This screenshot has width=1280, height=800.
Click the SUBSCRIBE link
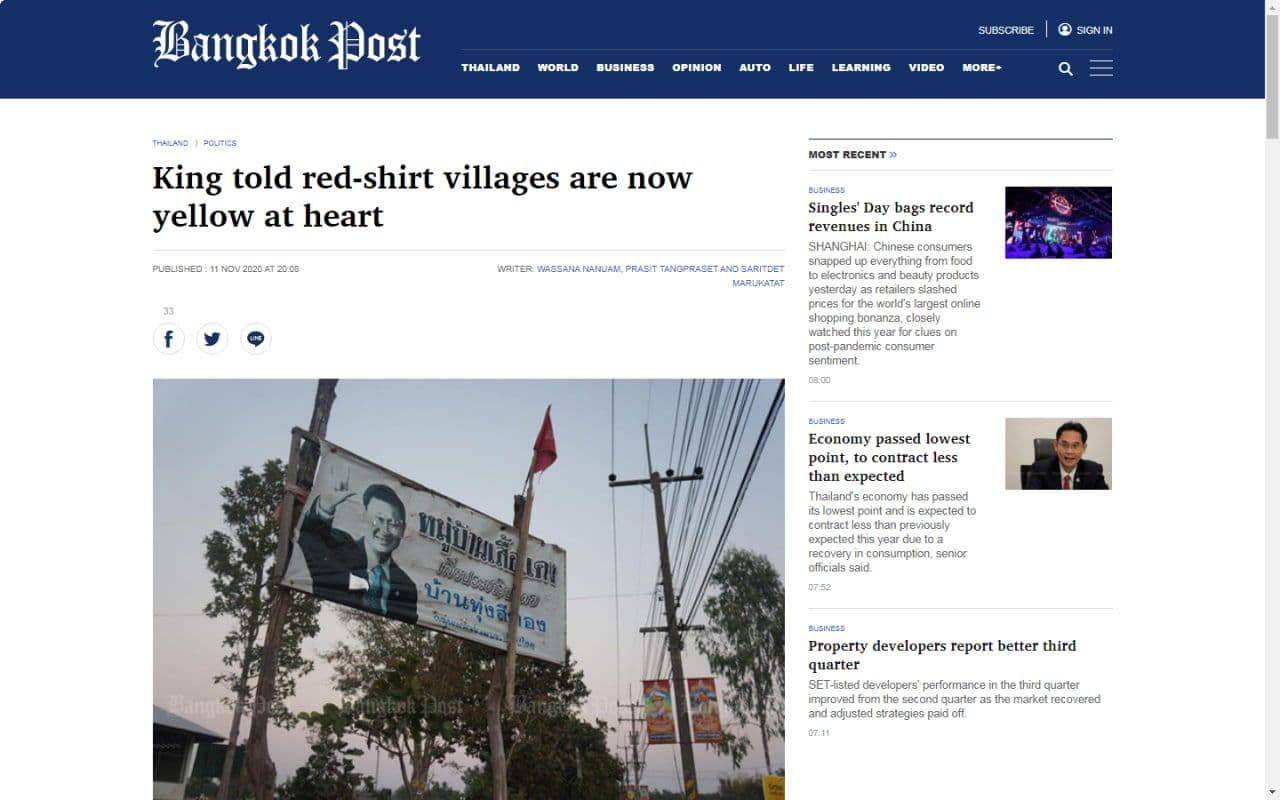1006,30
